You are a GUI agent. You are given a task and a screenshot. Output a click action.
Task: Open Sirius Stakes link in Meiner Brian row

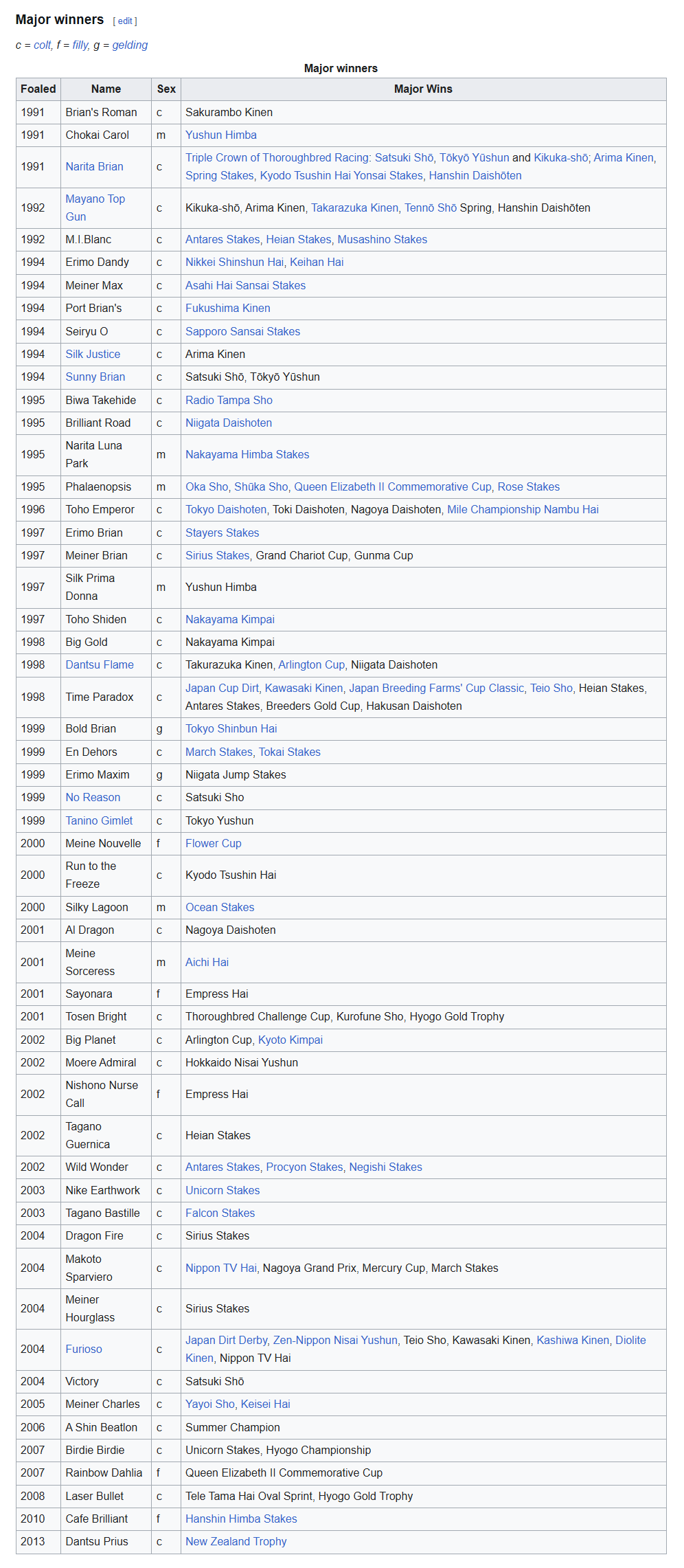tap(218, 556)
